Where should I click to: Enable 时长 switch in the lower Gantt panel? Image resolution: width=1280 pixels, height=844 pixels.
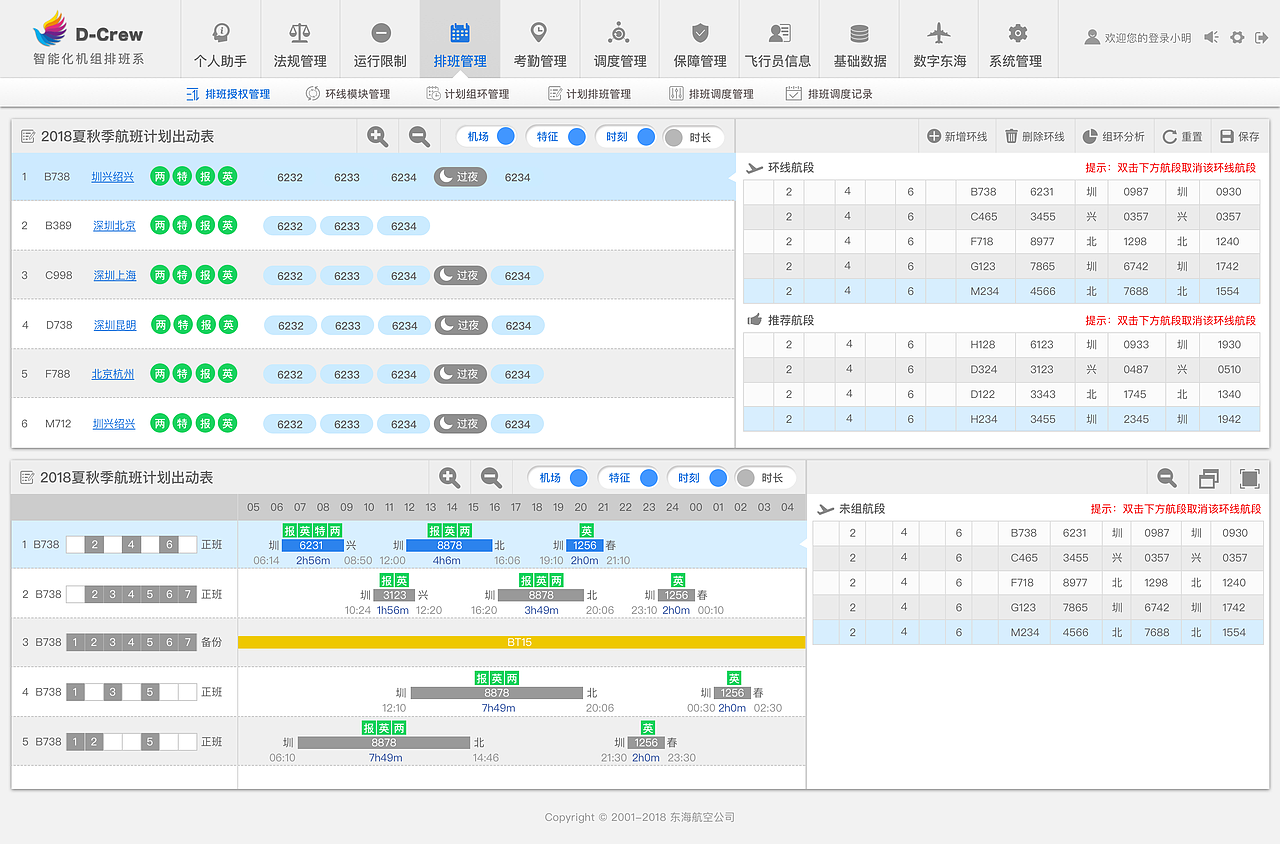pyautogui.click(x=765, y=478)
